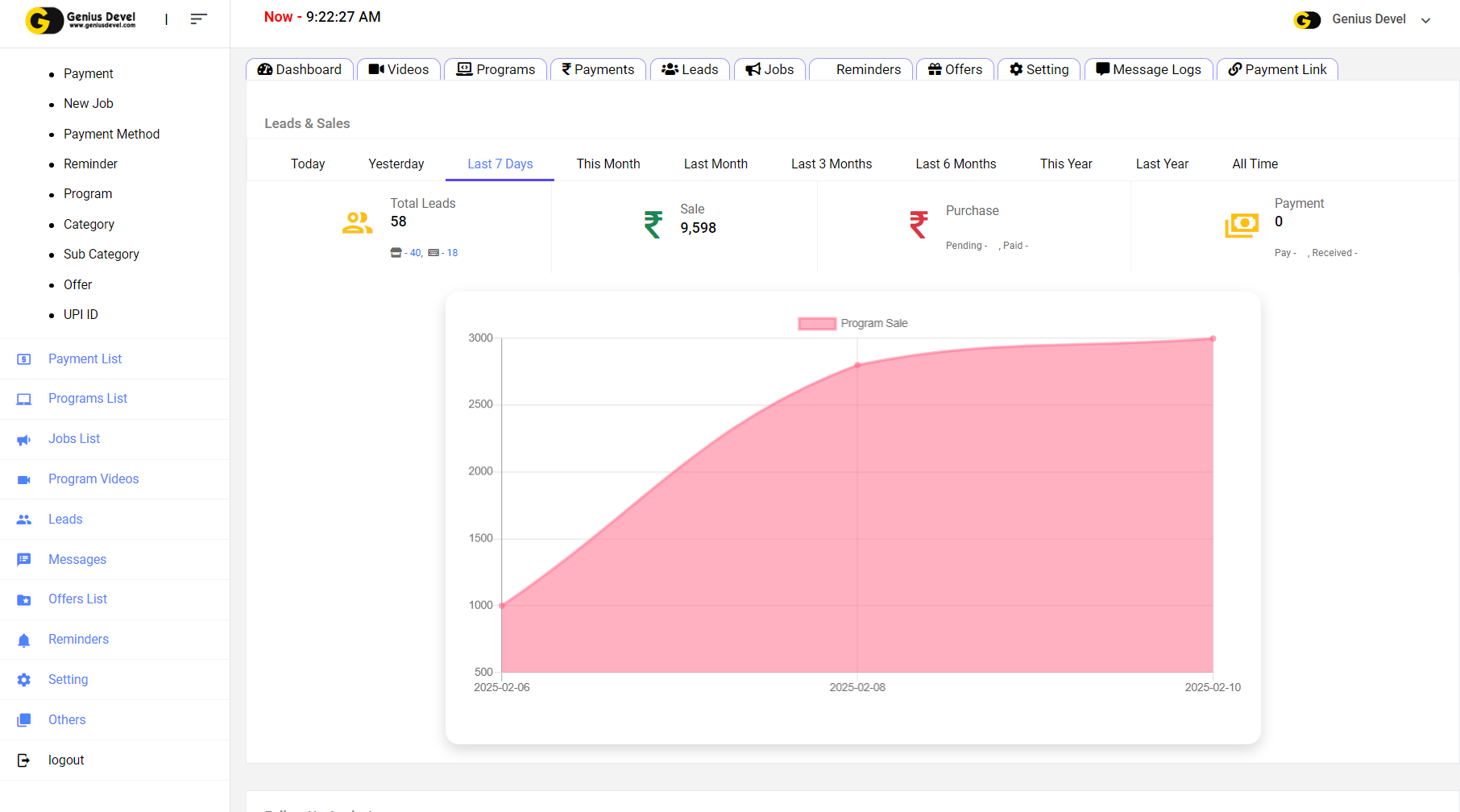Open the Message Logs tab
Screen dimensions: 1460x812
1148,70
